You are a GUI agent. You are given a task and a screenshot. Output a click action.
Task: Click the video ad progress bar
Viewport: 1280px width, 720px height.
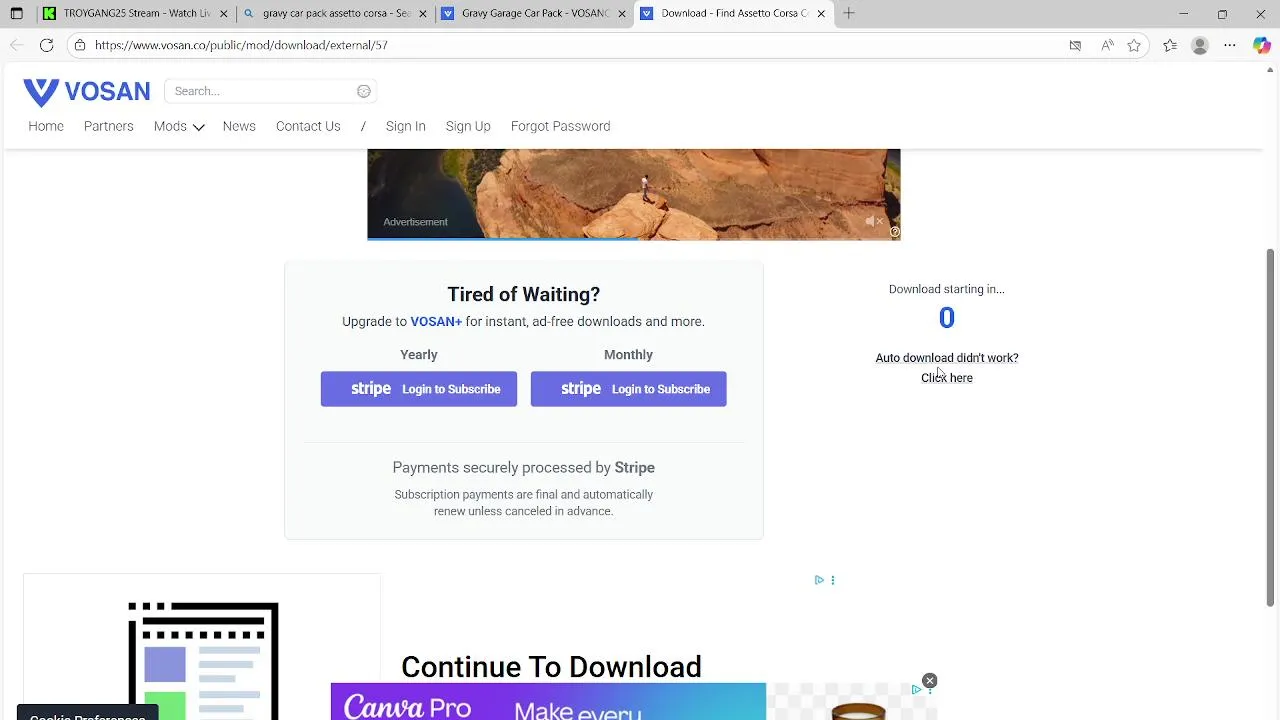point(634,238)
